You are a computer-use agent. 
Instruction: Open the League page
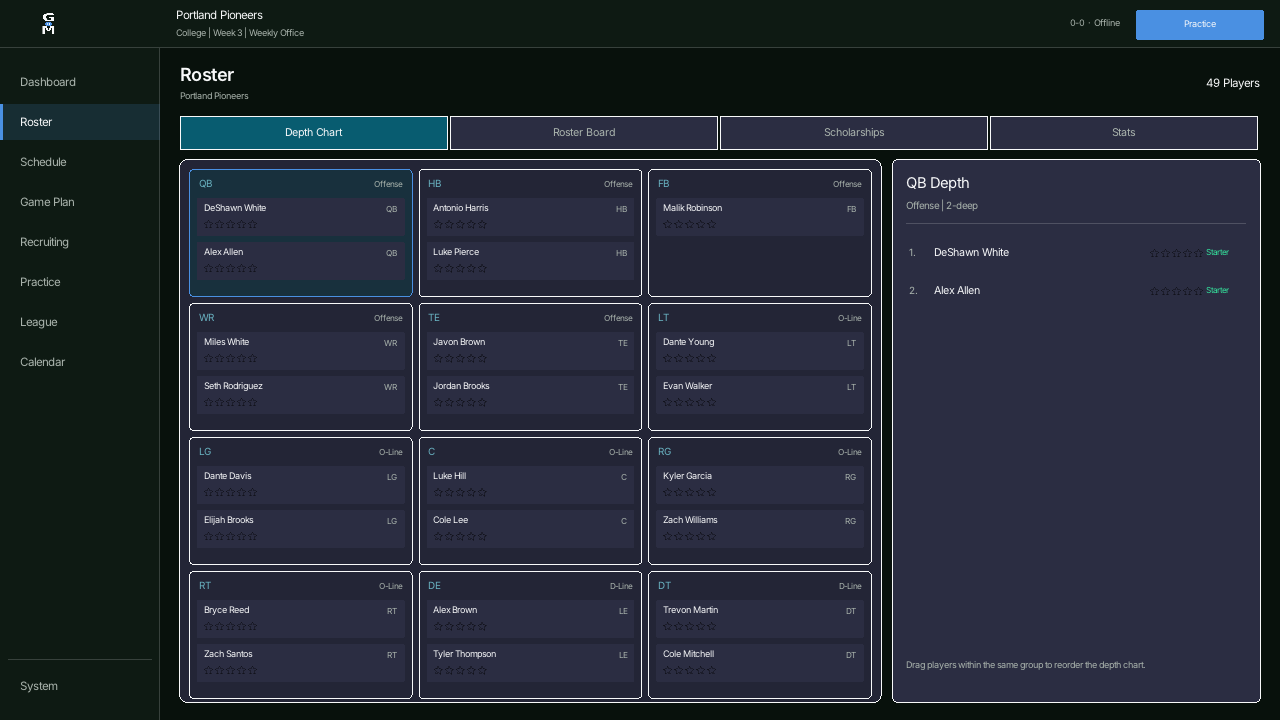[x=80, y=322]
